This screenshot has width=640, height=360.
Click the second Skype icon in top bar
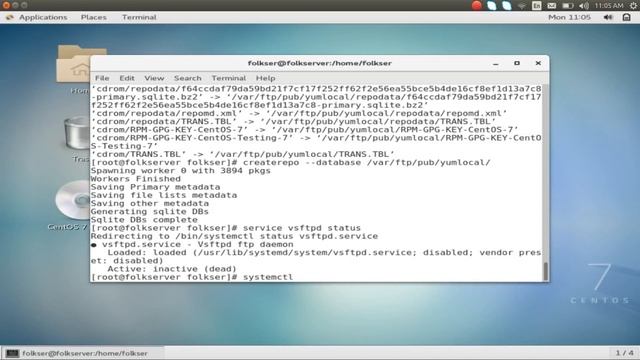507,5
